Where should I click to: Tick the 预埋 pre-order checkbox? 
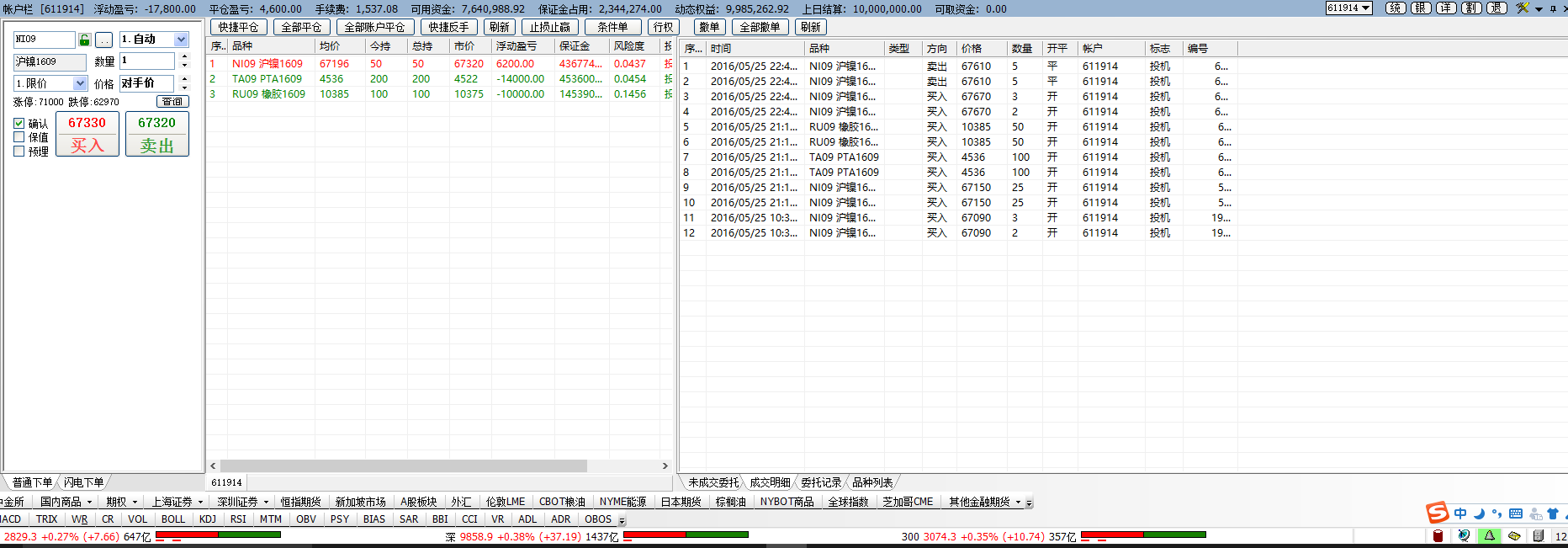(19, 152)
